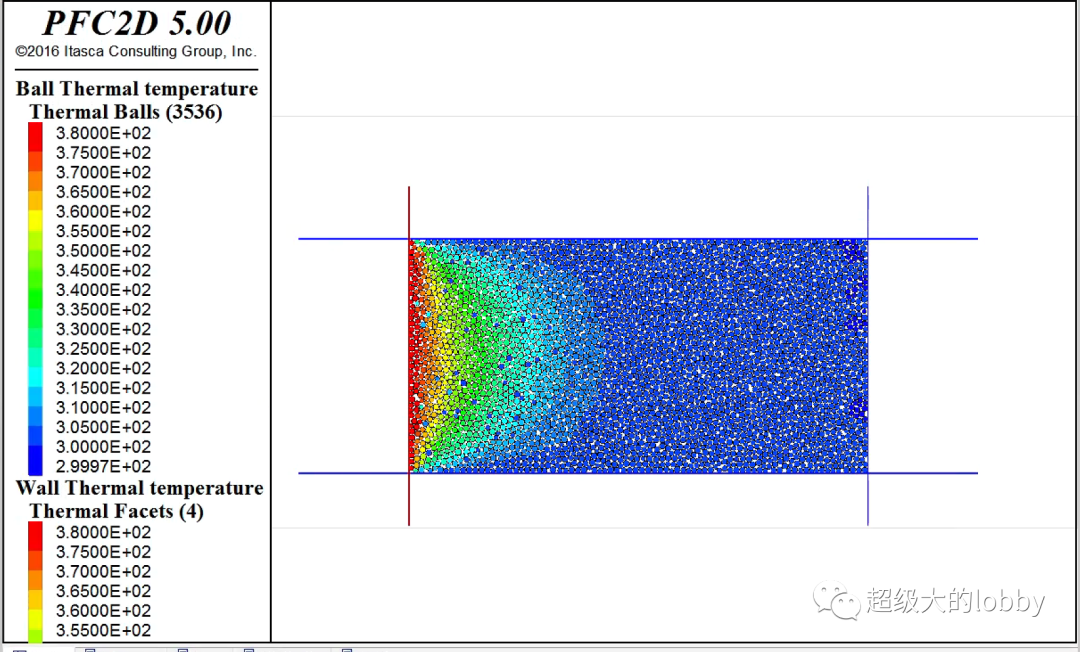Click ball legend value 3.6500E+02
This screenshot has width=1080, height=652.
103,192
